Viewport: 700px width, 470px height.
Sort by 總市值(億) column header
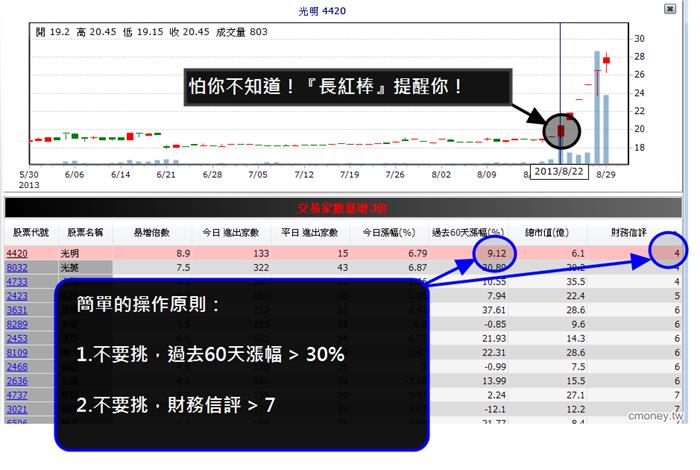(547, 233)
